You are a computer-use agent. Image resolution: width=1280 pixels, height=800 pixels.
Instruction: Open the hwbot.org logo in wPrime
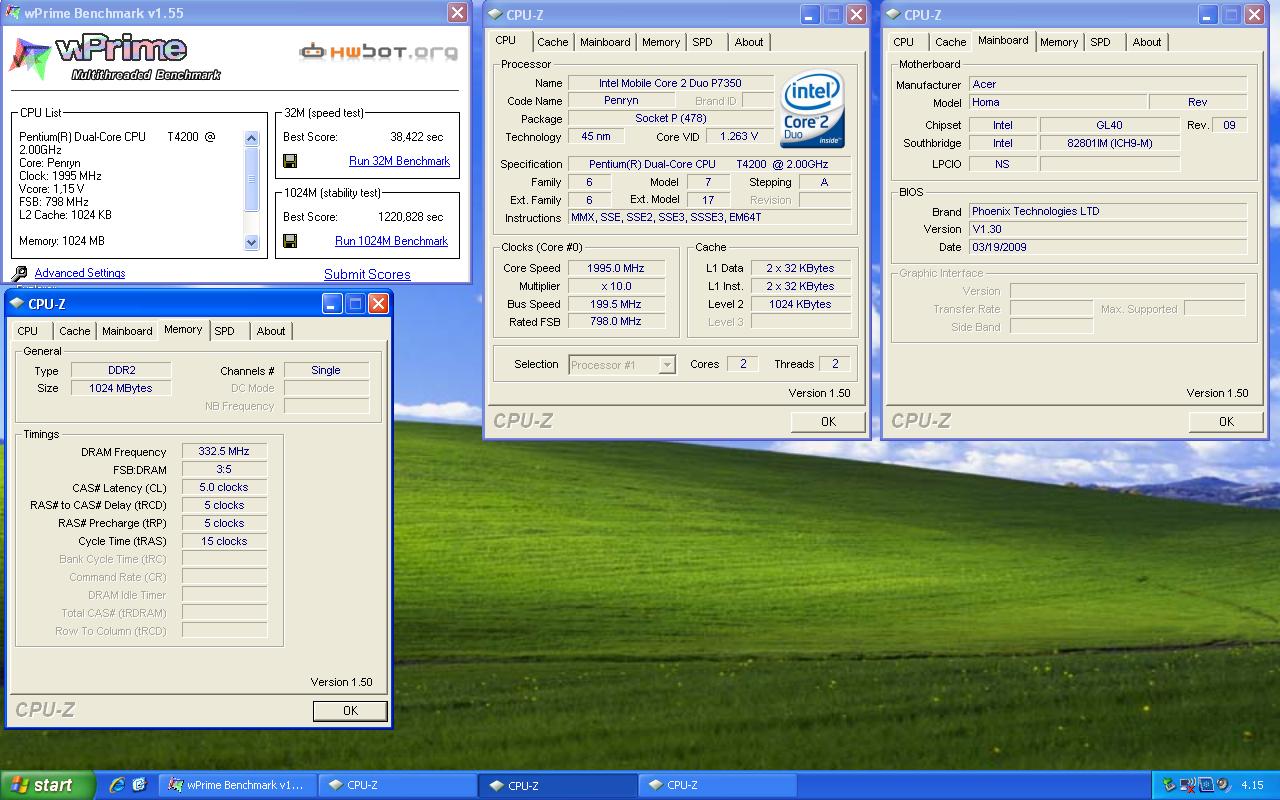tap(378, 52)
